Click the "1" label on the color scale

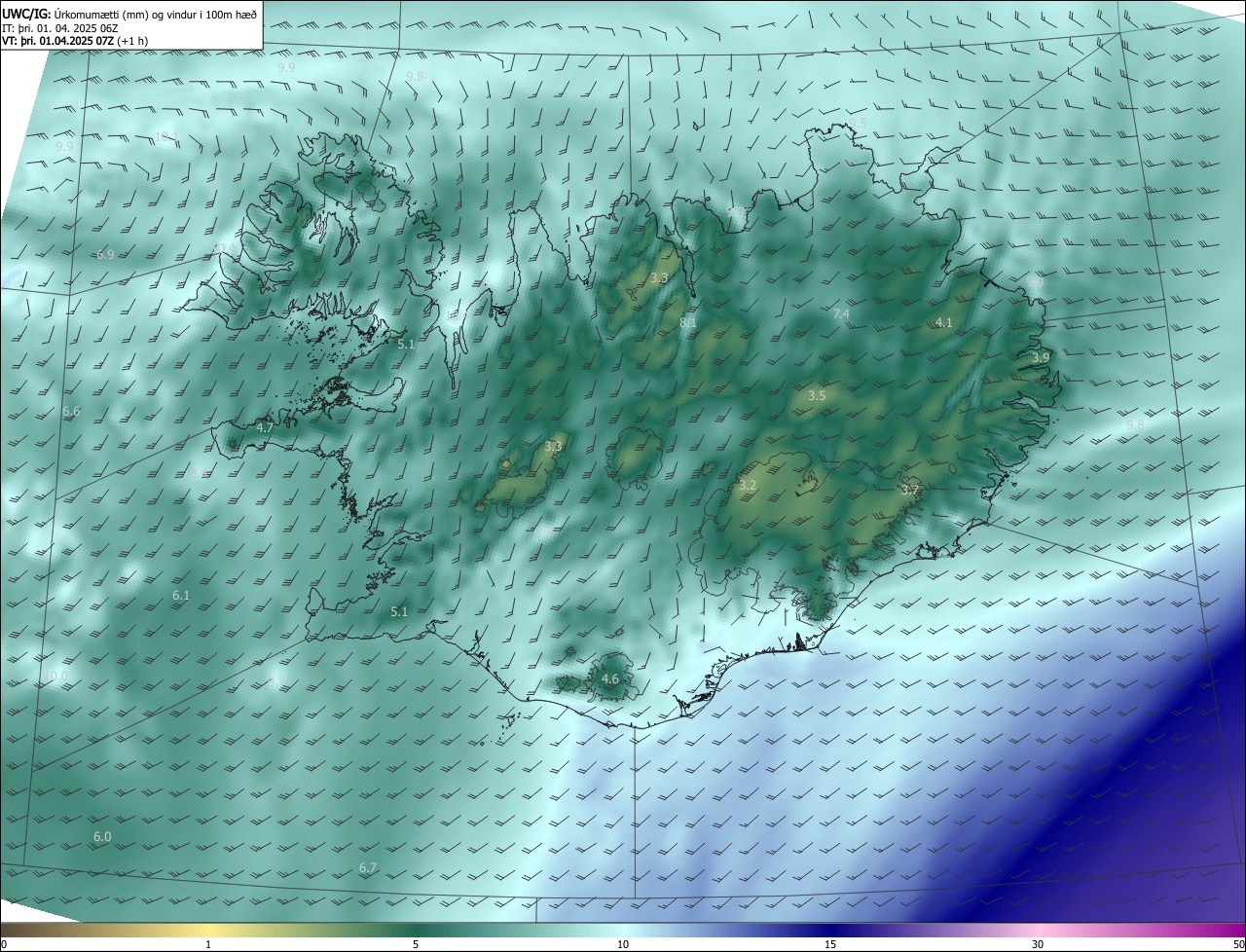[x=208, y=944]
